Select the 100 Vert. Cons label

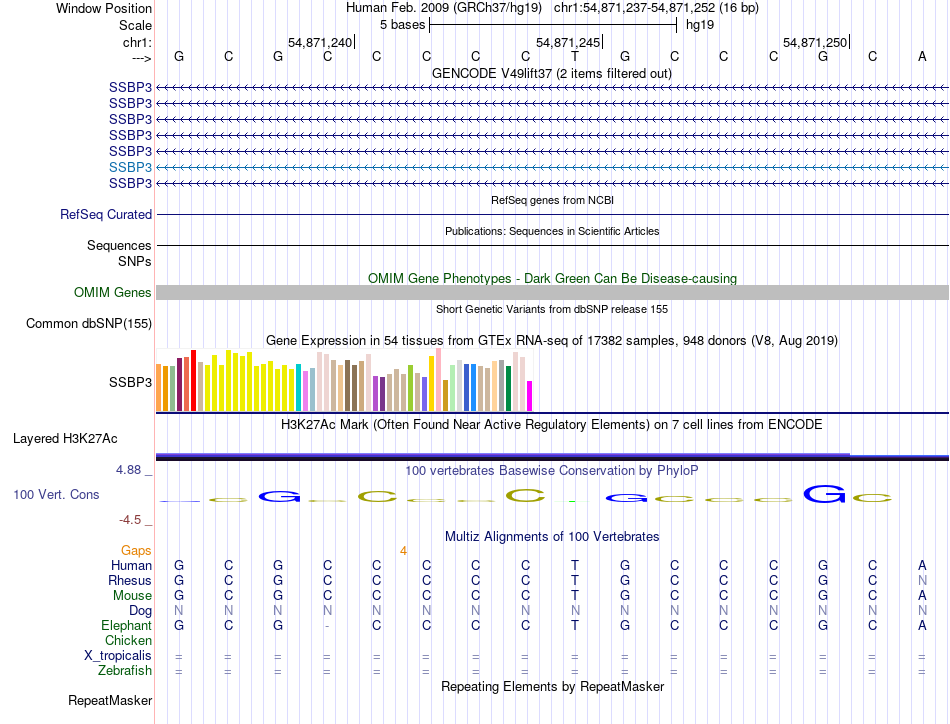[56, 494]
